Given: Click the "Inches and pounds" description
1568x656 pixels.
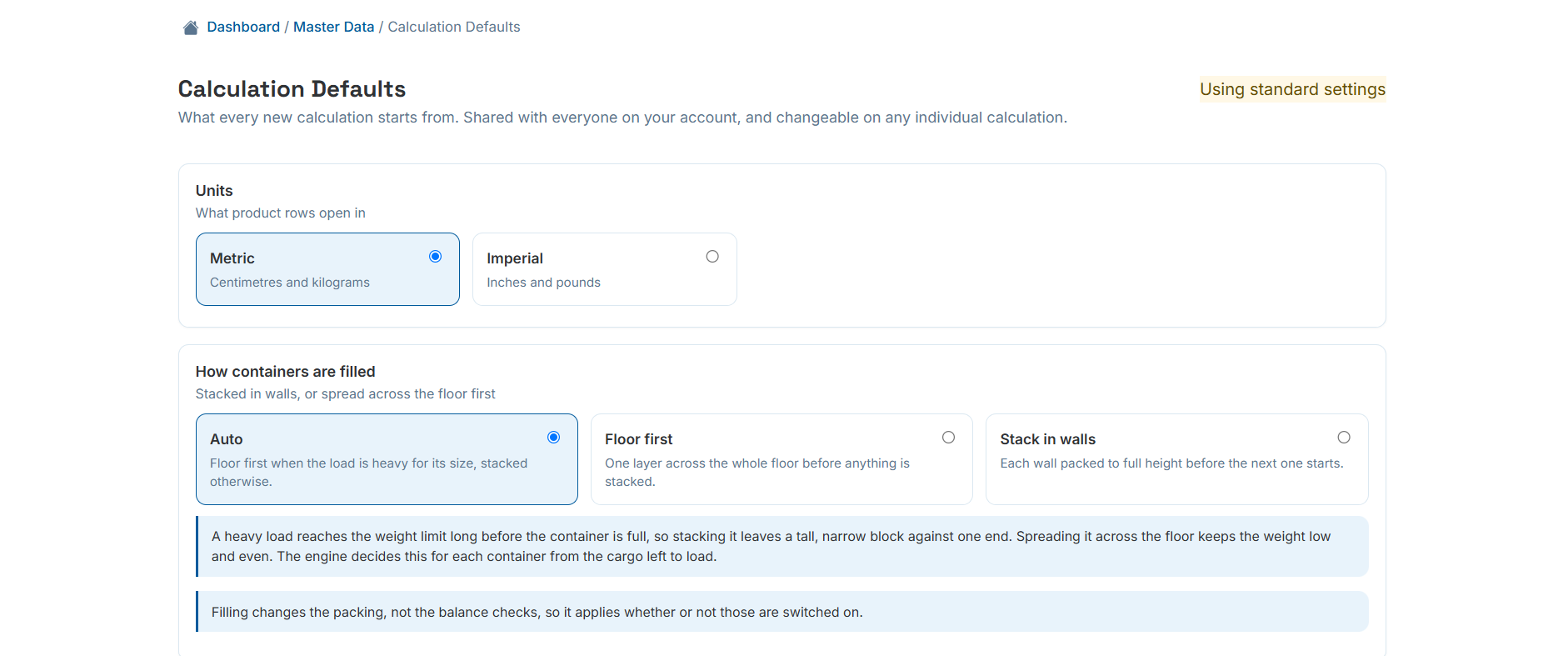Looking at the screenshot, I should (x=543, y=283).
